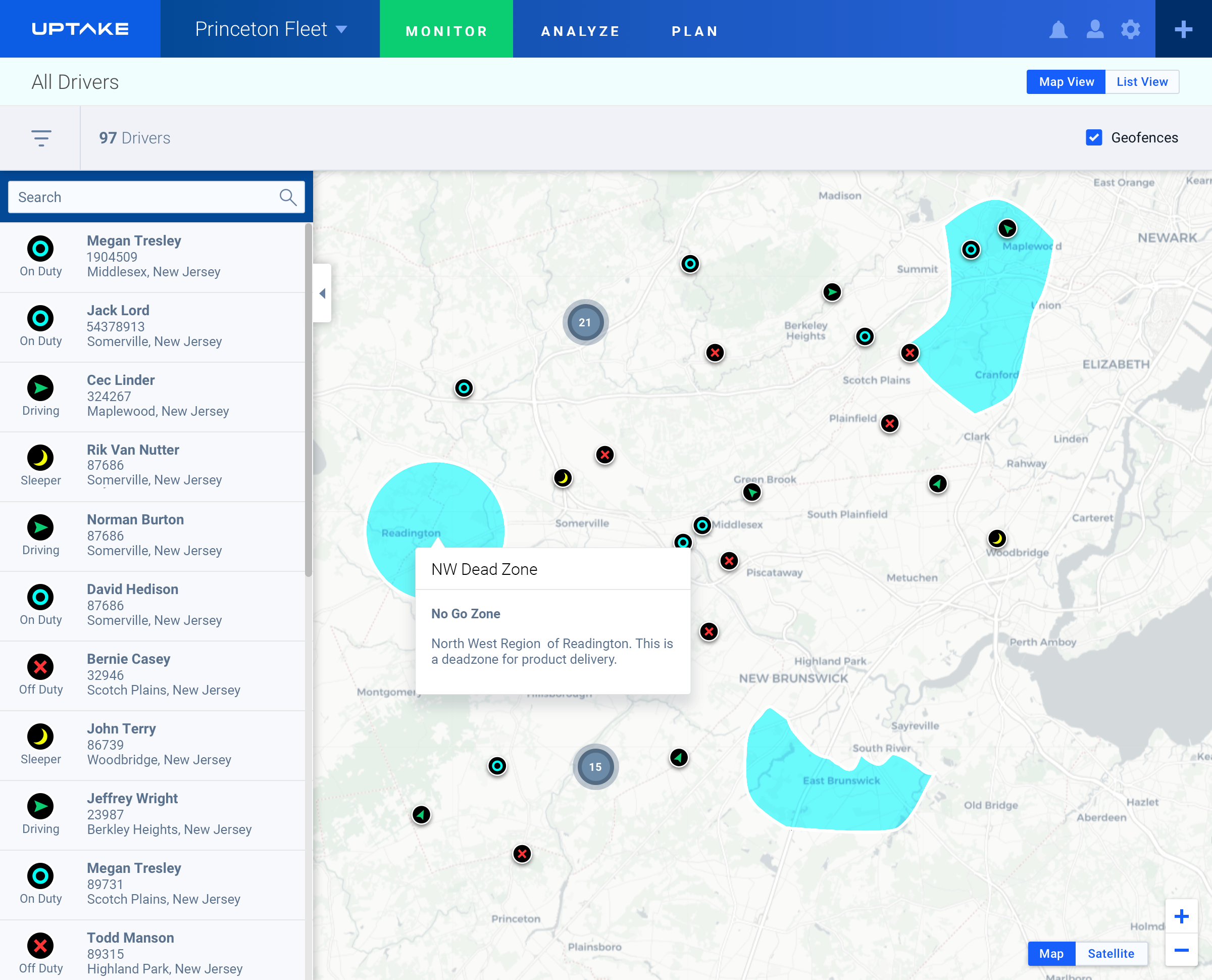Screen dimensions: 1212x980
Task: Switch map to Satellite mode
Action: click(1111, 954)
